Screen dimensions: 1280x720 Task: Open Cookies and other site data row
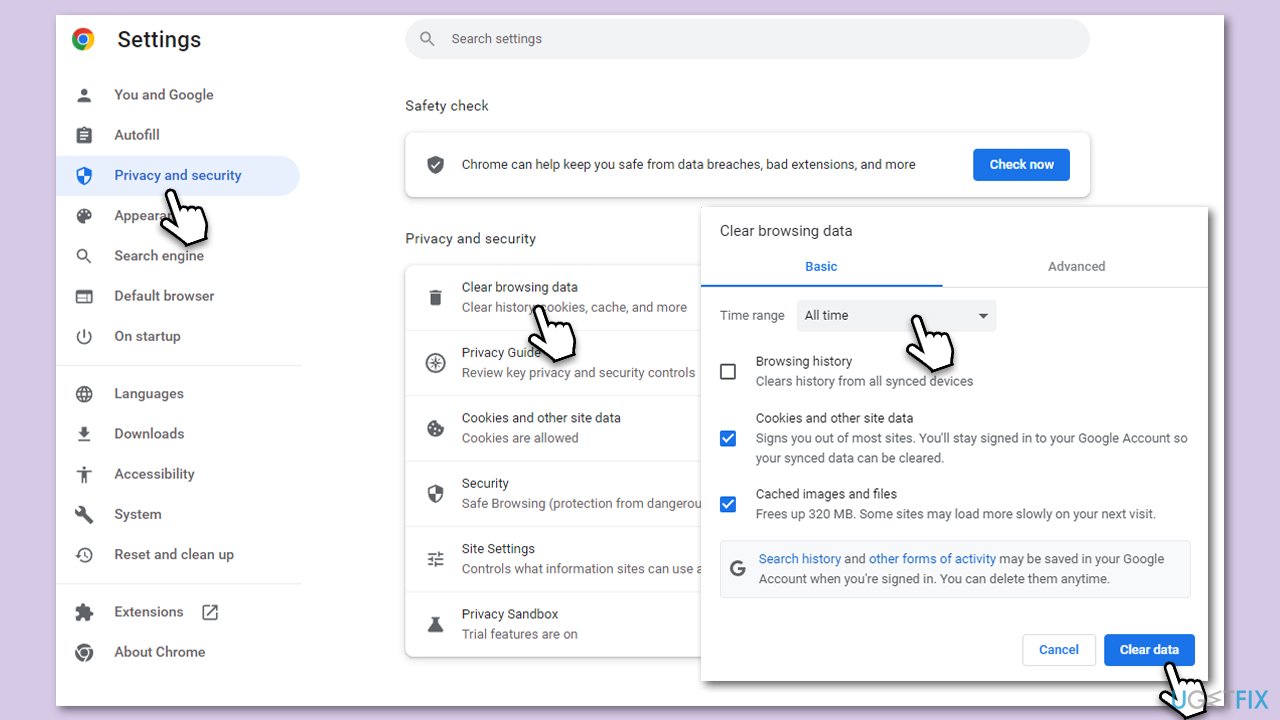click(x=553, y=428)
